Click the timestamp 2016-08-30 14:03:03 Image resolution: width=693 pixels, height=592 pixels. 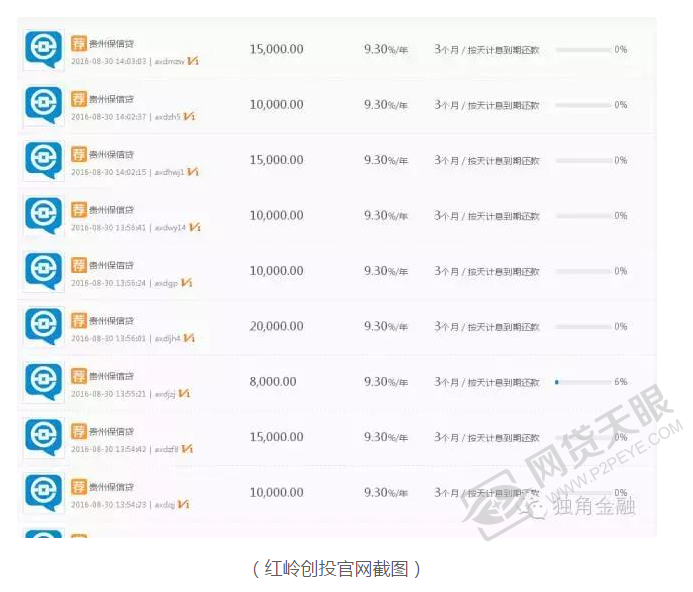tap(108, 61)
